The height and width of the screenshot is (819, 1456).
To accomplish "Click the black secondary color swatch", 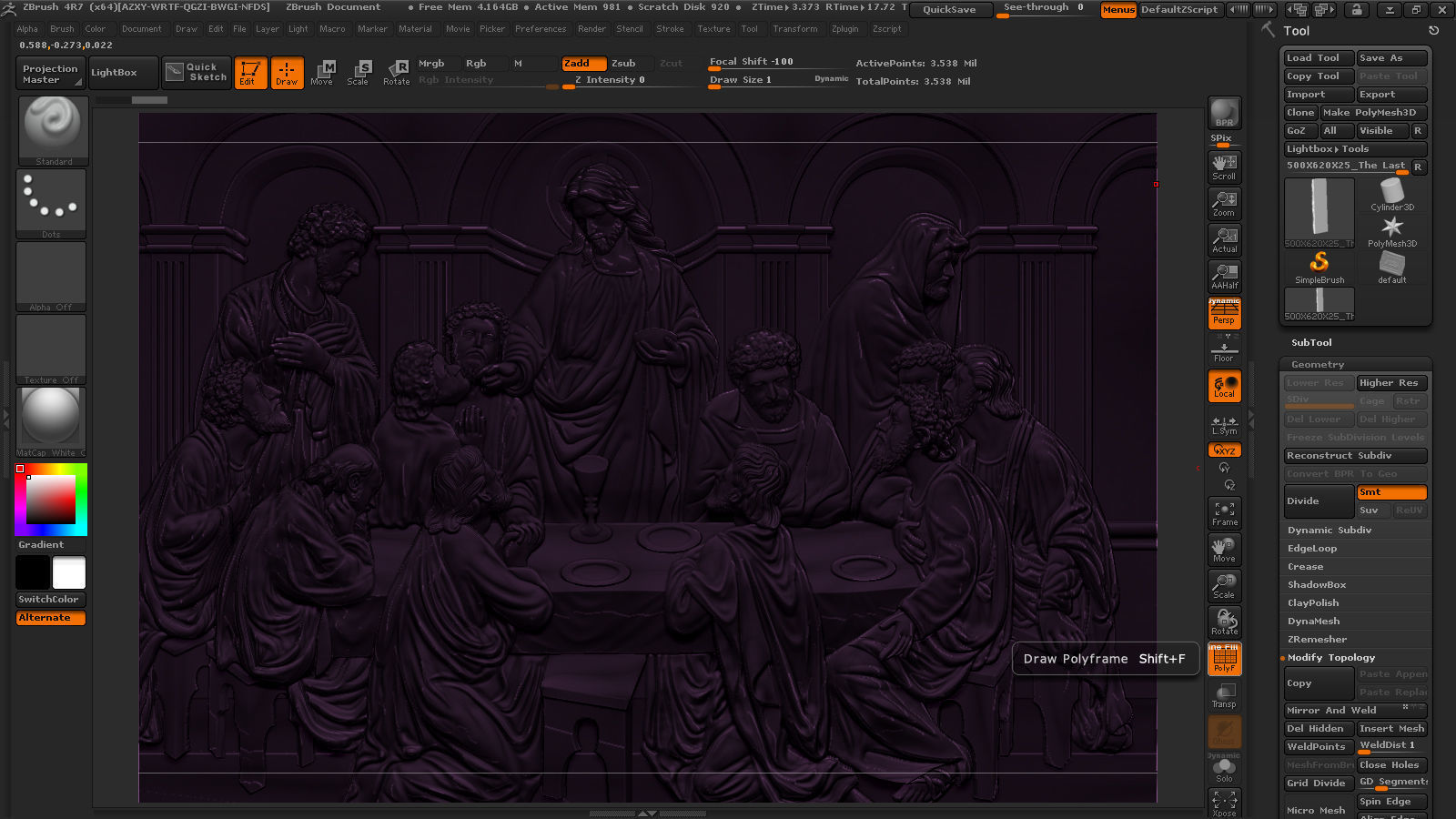I will pos(33,573).
